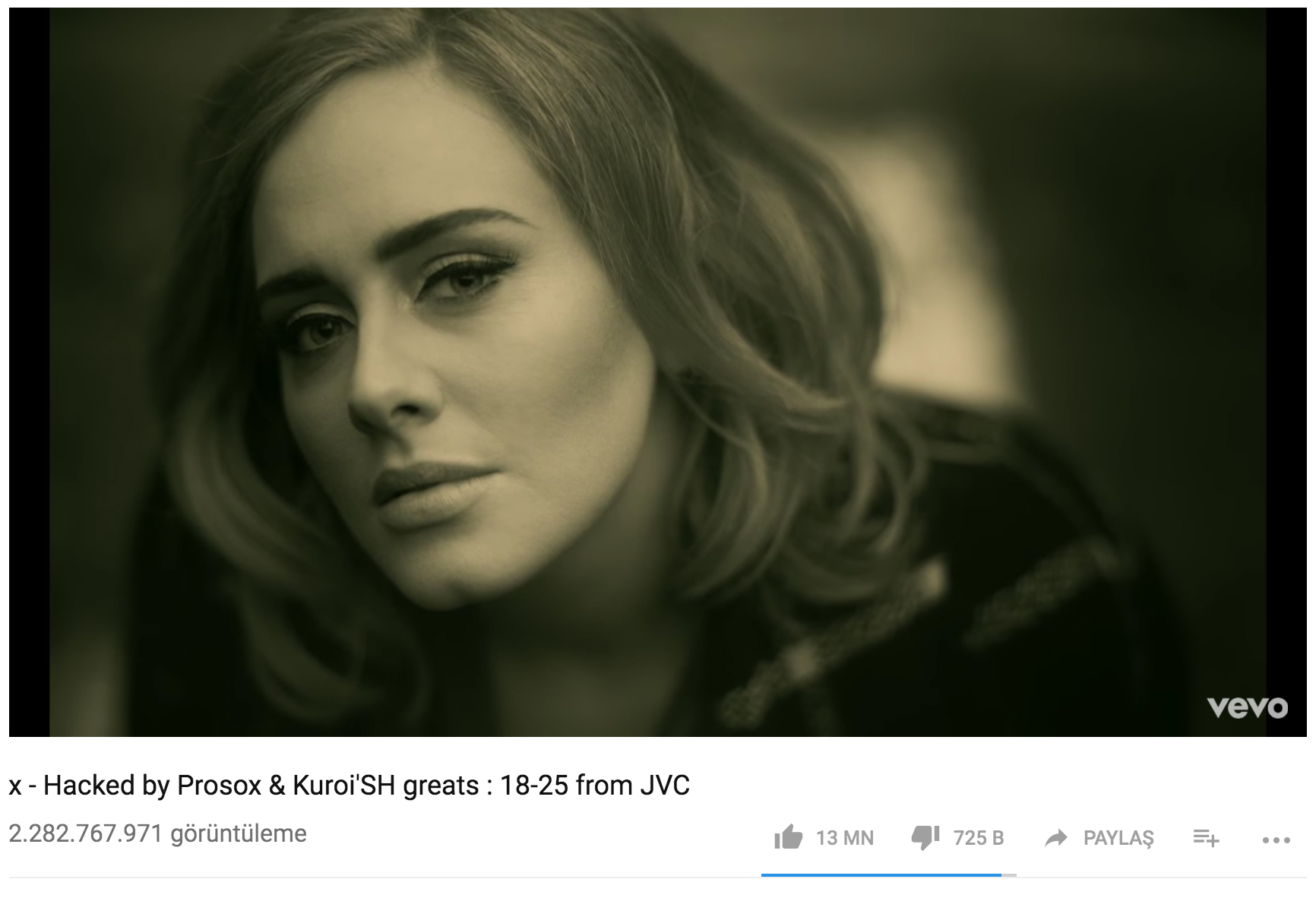Image resolution: width=1316 pixels, height=898 pixels.
Task: Click the right black letterbox bar of player
Action: point(1287,372)
